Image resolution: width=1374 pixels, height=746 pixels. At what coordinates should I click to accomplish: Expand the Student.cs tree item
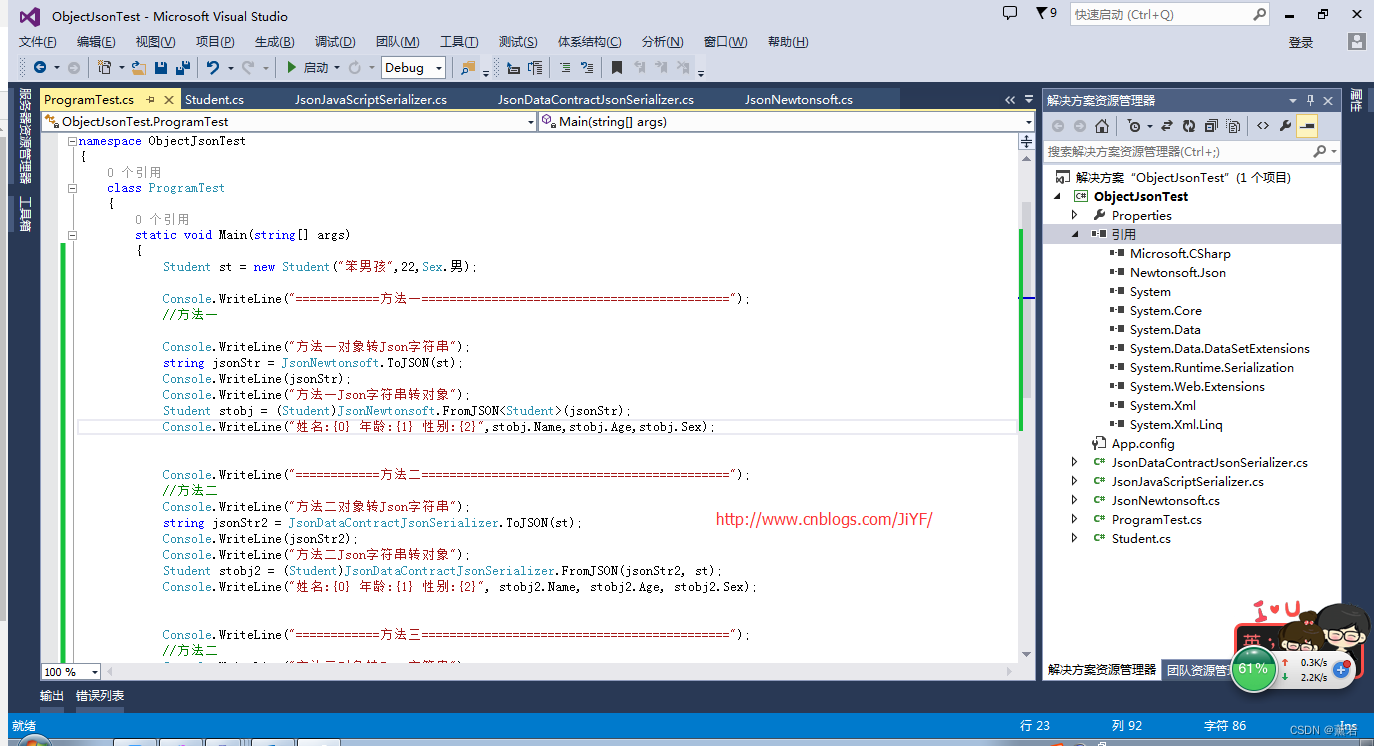pyautogui.click(x=1076, y=538)
